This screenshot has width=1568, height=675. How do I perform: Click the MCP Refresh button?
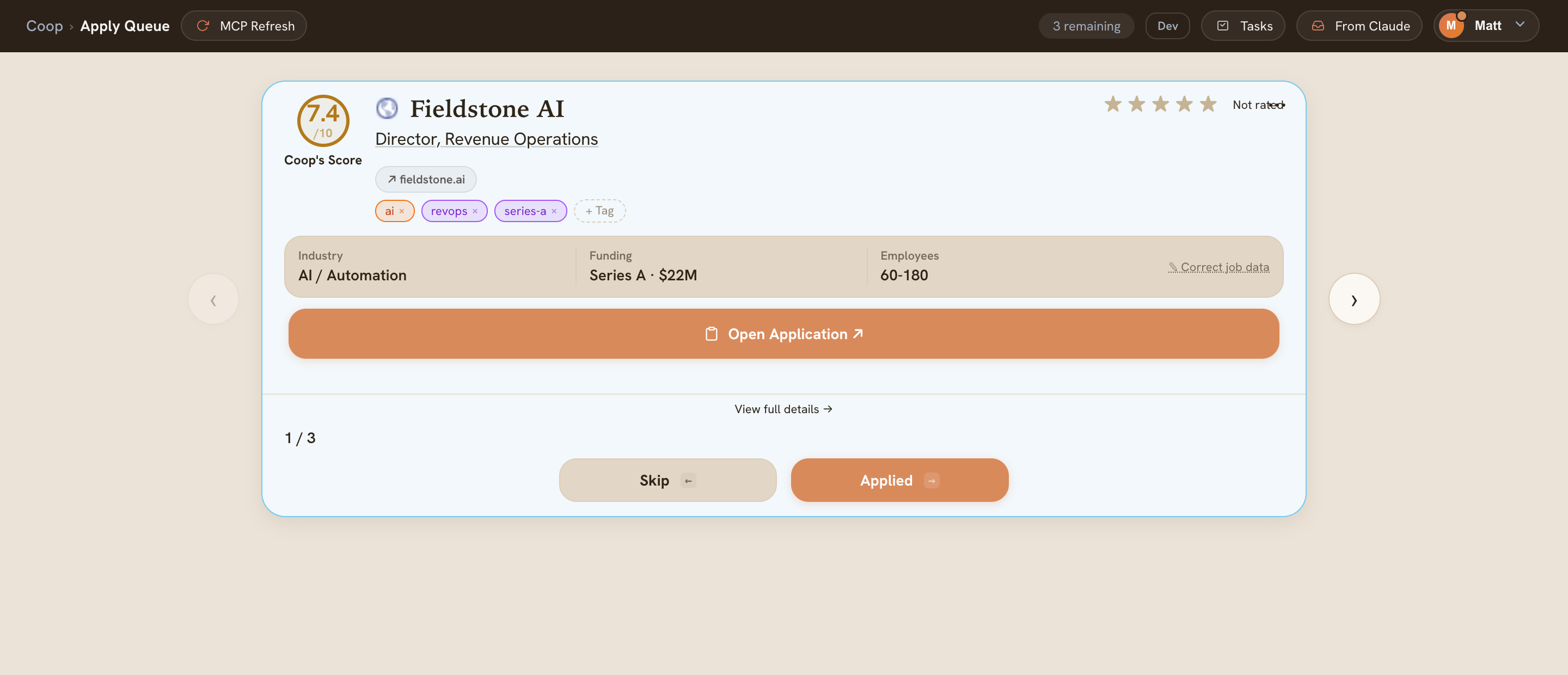point(243,26)
